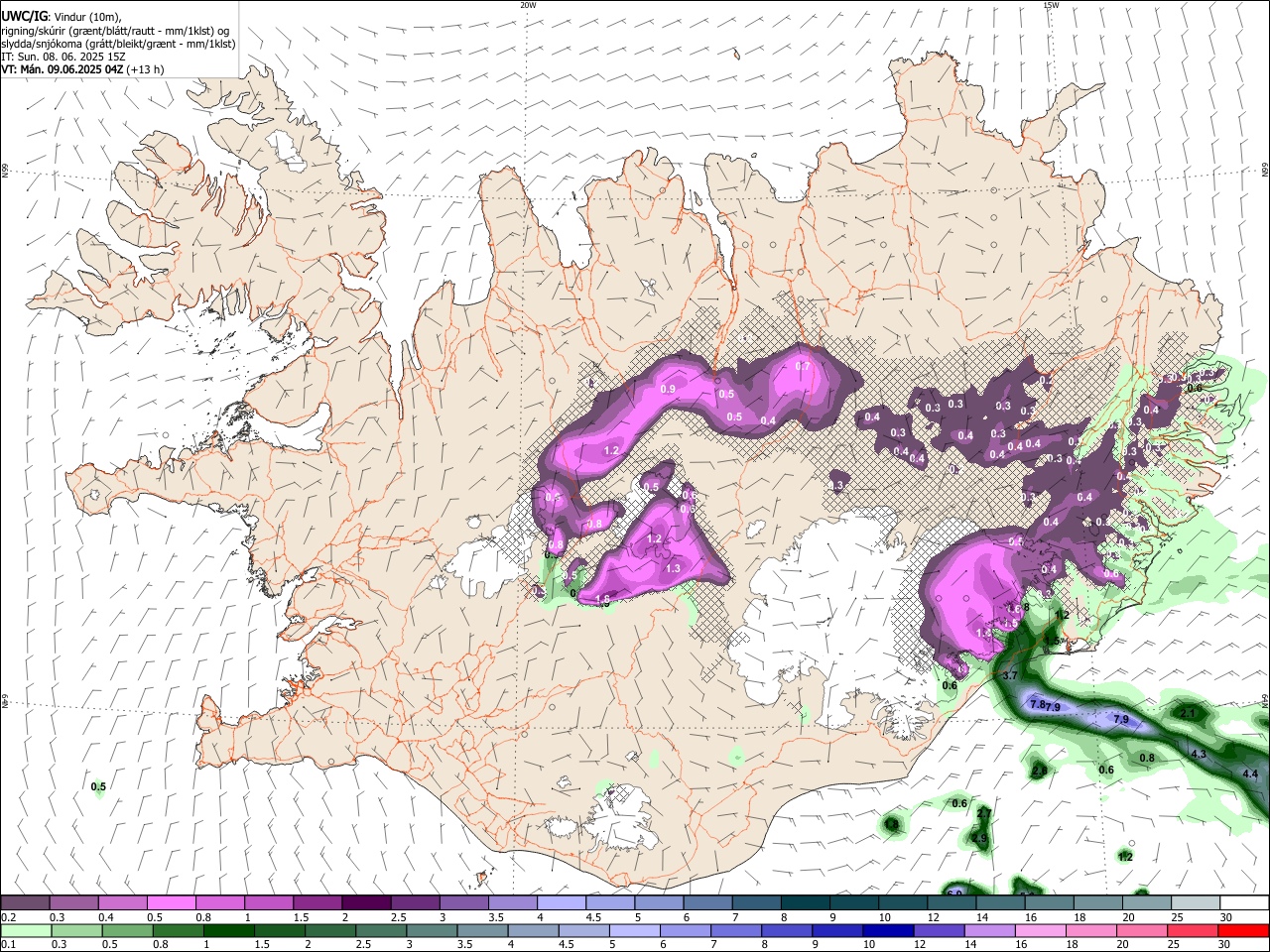The image size is (1270, 952).
Task: Click the 0.7 snowfall value on the map
Action: tap(803, 366)
